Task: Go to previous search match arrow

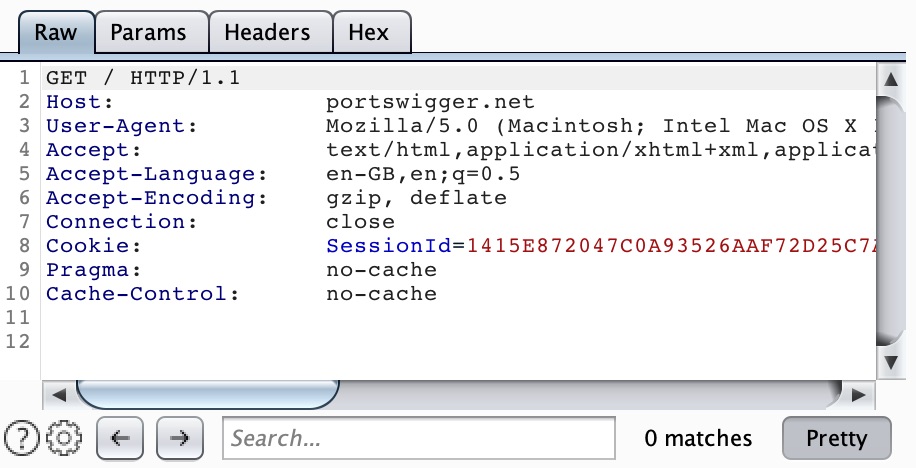Action: [120, 438]
